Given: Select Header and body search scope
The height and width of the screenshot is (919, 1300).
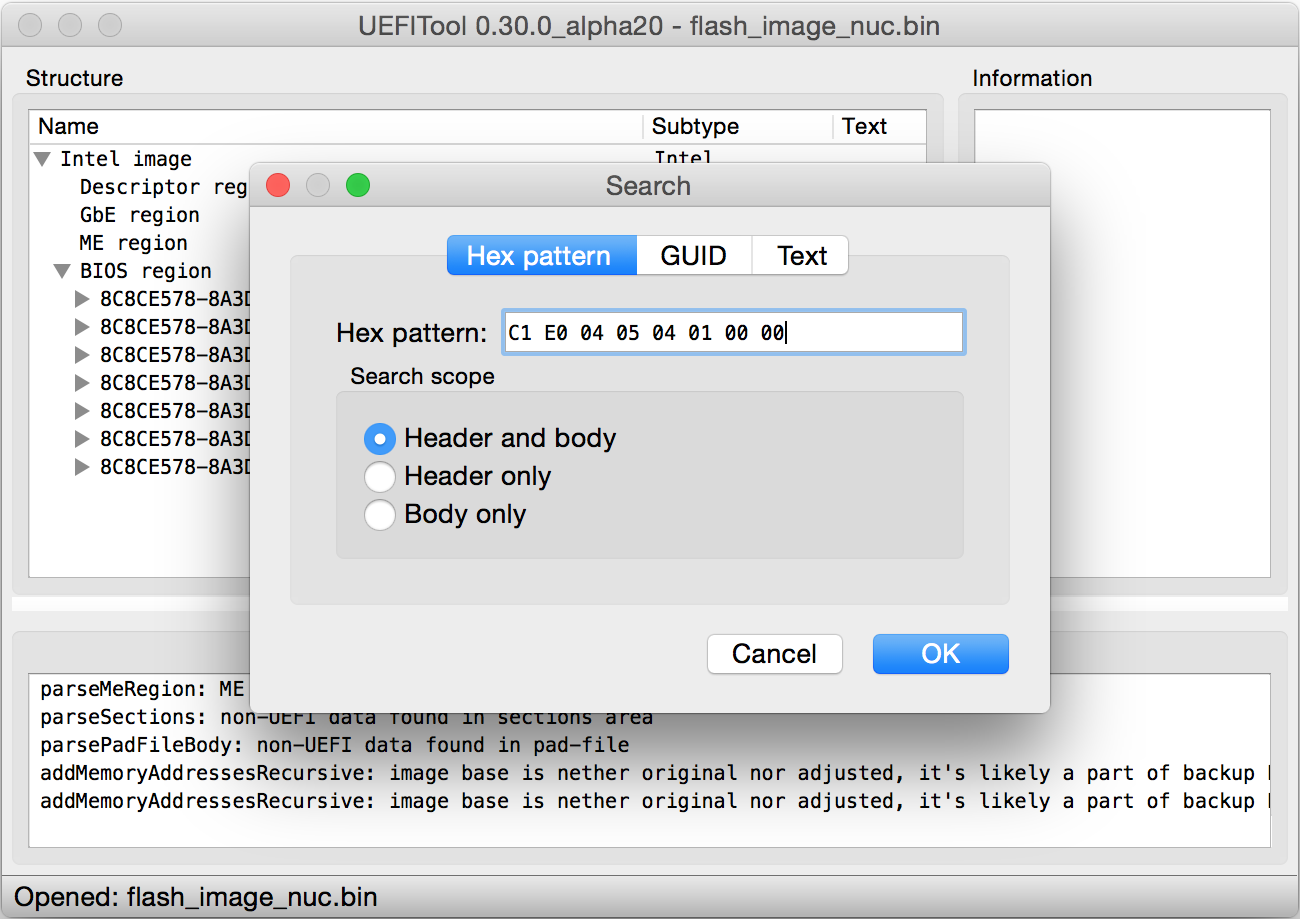Looking at the screenshot, I should pyautogui.click(x=490, y=438).
